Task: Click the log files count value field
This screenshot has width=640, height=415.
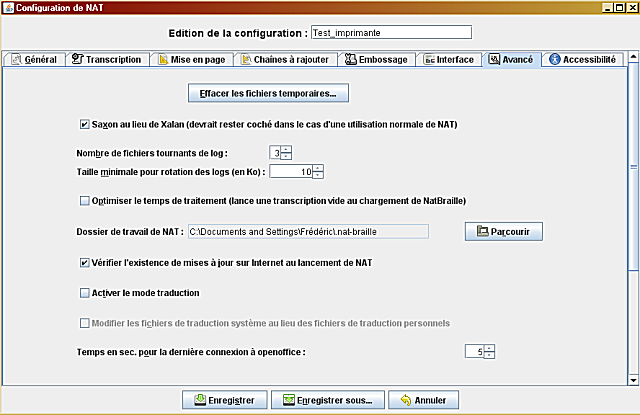Action: tap(276, 153)
